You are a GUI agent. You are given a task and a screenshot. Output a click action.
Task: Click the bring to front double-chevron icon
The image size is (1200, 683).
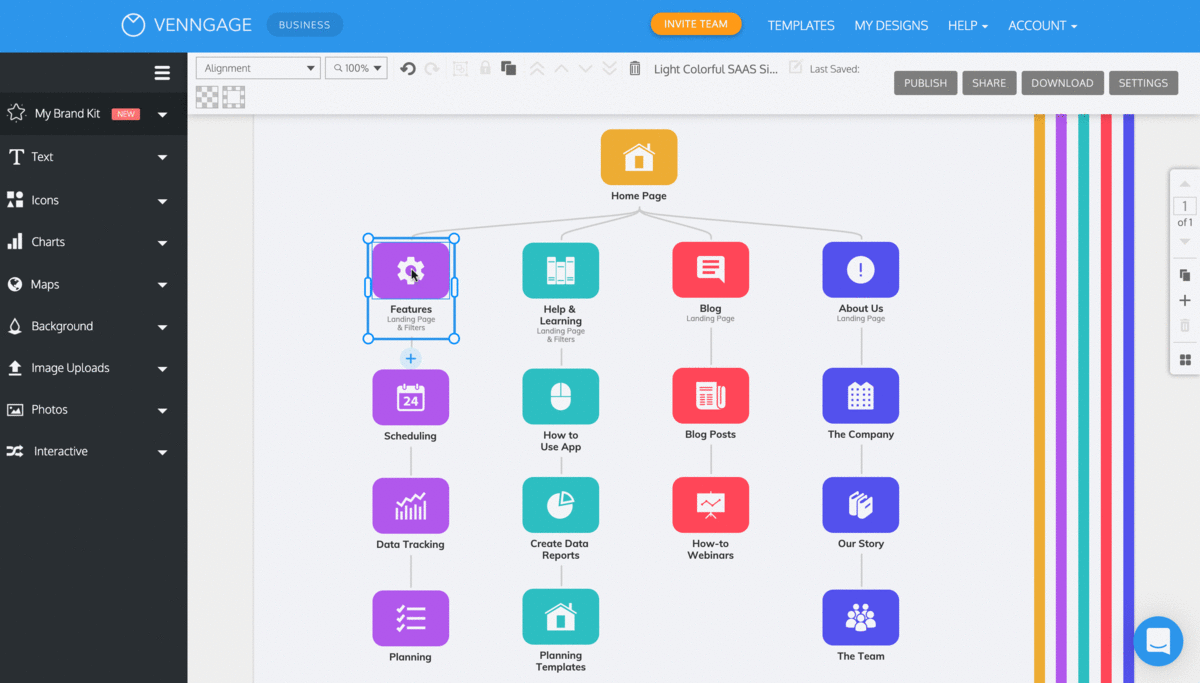coord(537,68)
